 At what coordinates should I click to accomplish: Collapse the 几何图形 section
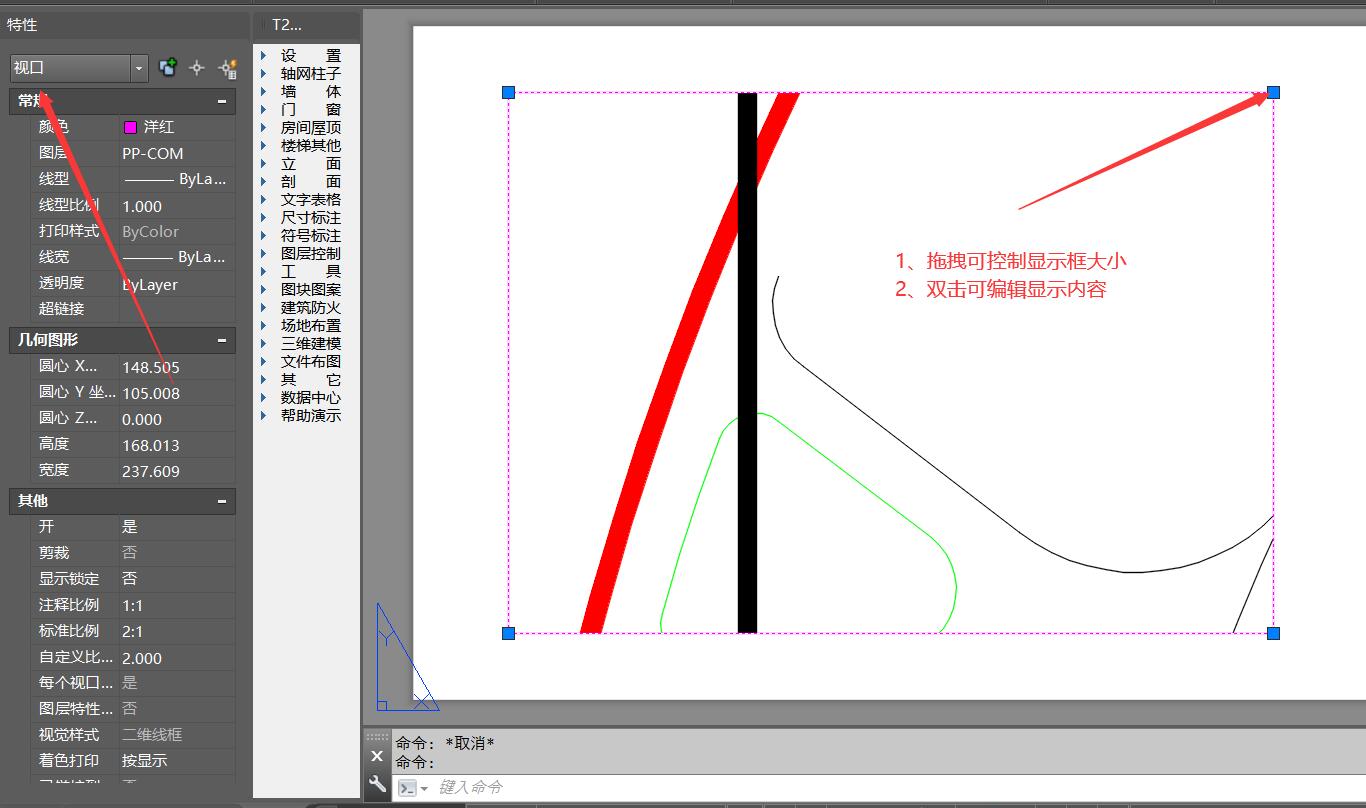tap(222, 340)
